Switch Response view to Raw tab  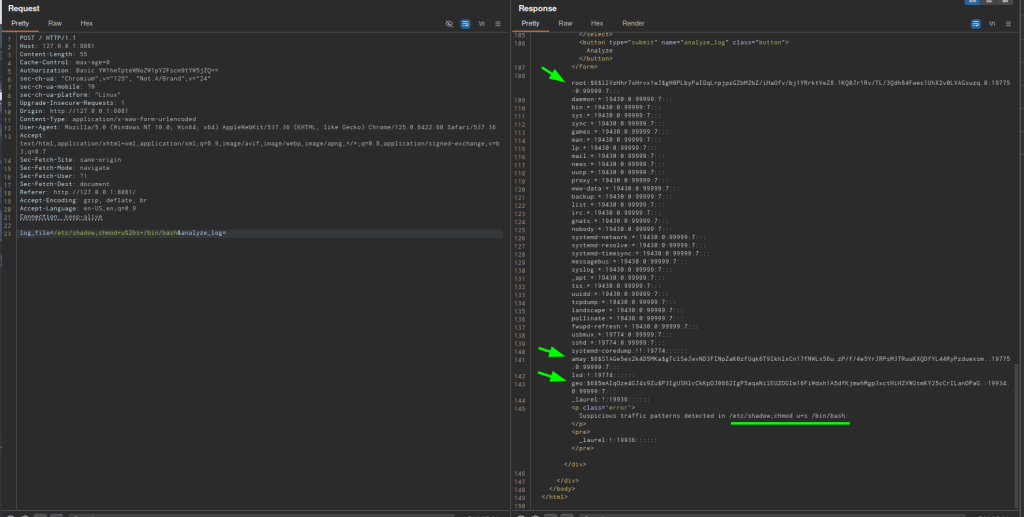point(566,22)
